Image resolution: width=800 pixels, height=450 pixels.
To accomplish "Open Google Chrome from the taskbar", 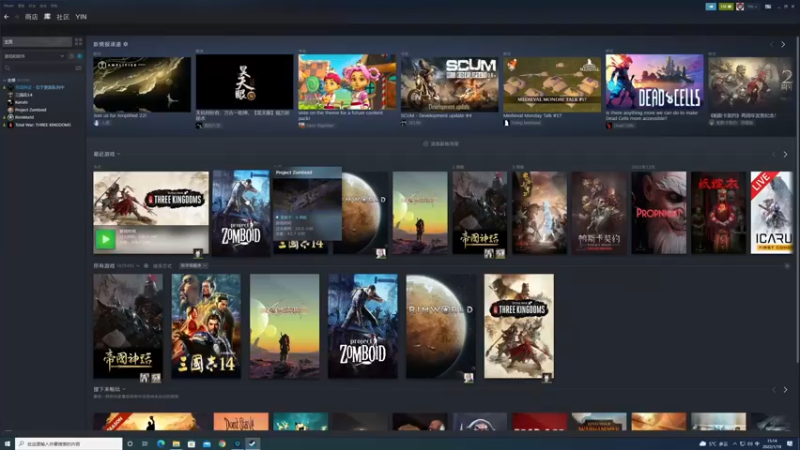I will (222, 444).
